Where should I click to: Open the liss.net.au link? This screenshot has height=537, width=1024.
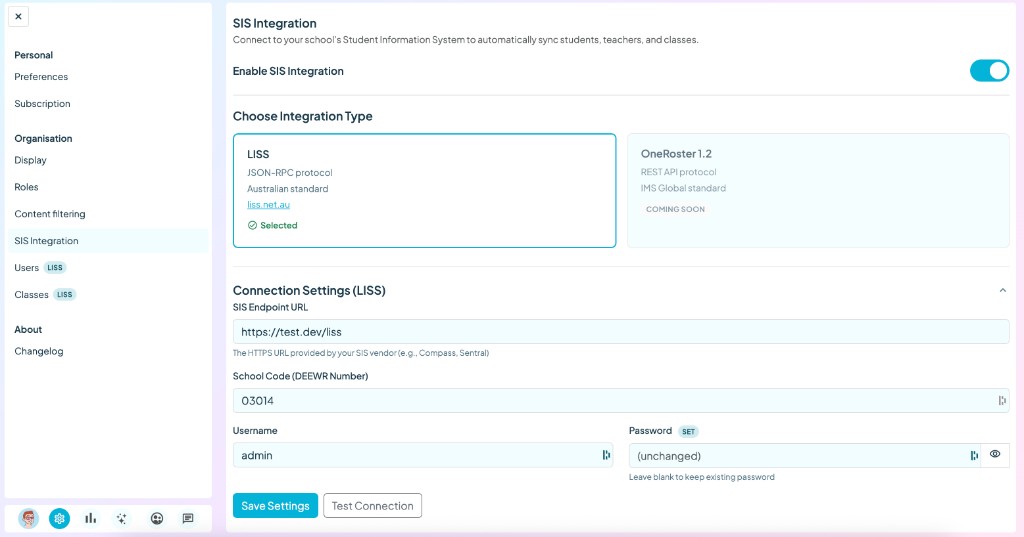click(268, 204)
